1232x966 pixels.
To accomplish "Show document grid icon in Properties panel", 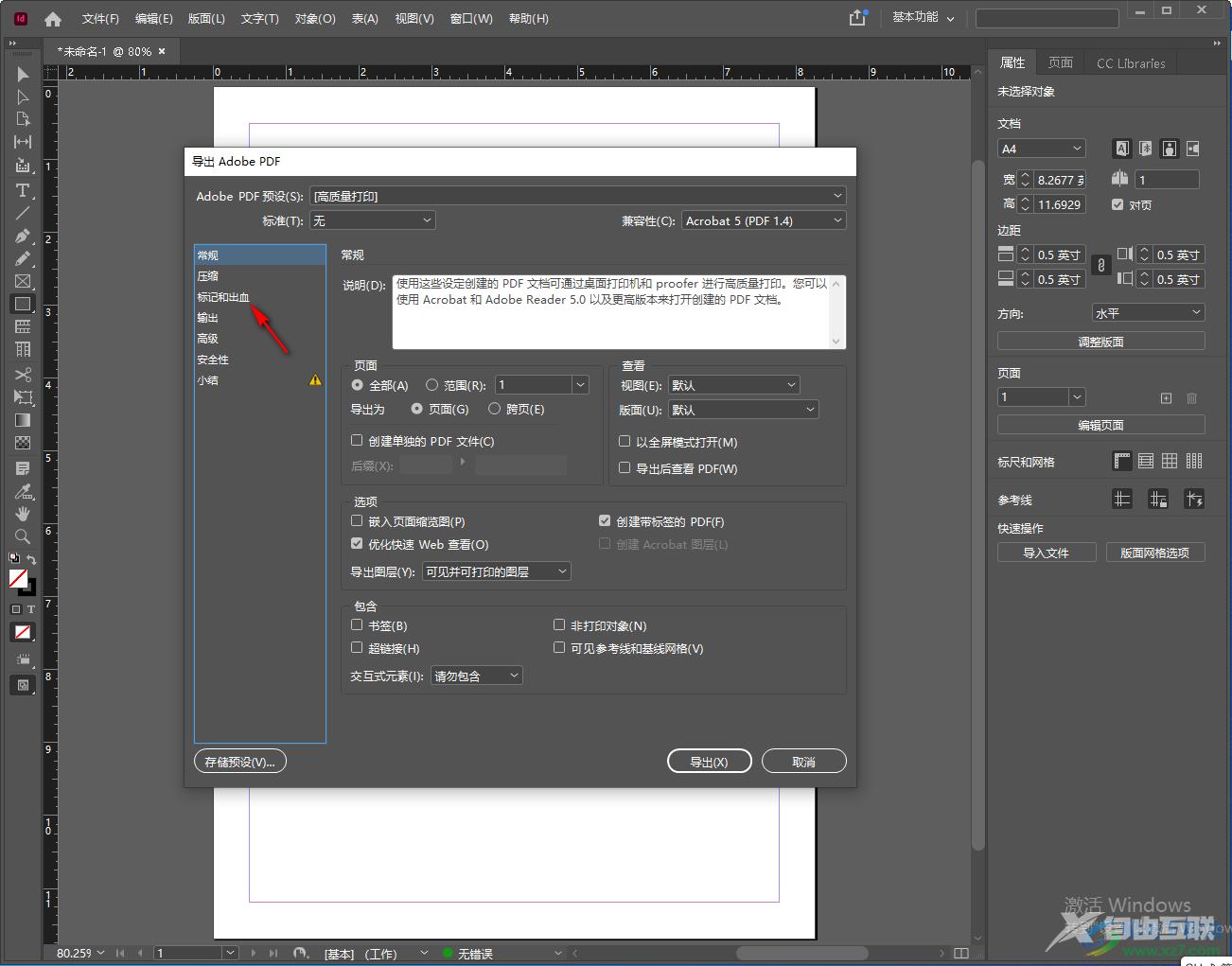I will [1170, 462].
